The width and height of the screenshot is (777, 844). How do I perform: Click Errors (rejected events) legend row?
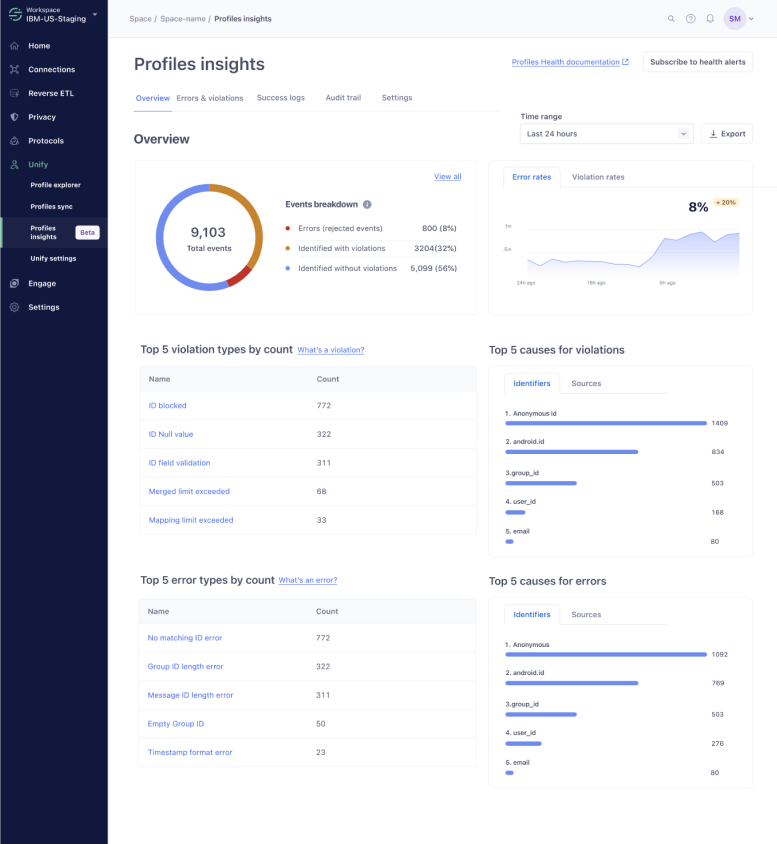(x=371, y=228)
